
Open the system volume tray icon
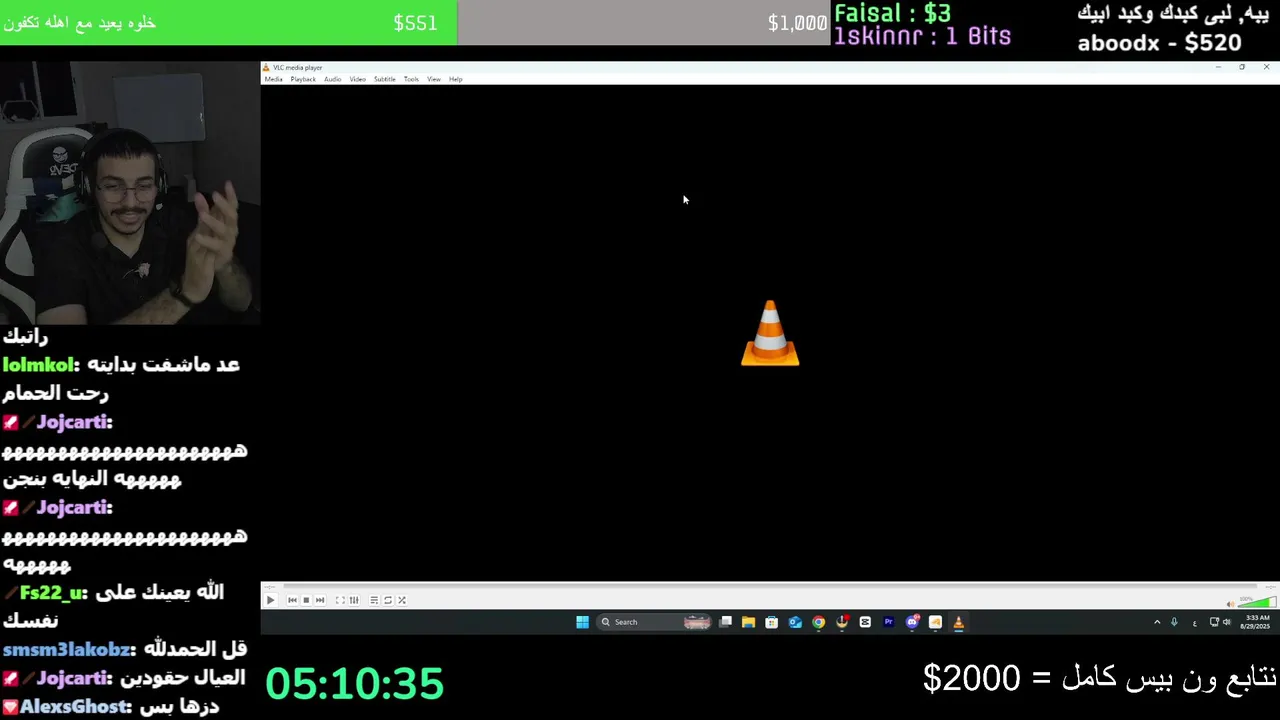click(1227, 622)
